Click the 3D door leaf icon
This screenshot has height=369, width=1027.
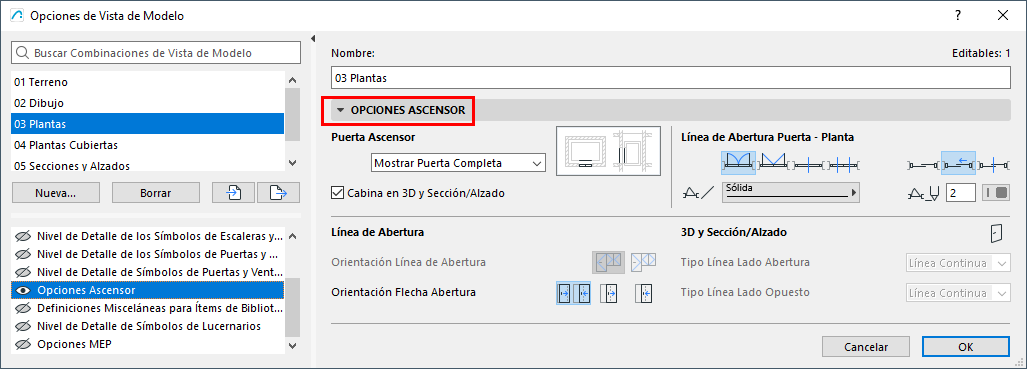click(x=996, y=233)
